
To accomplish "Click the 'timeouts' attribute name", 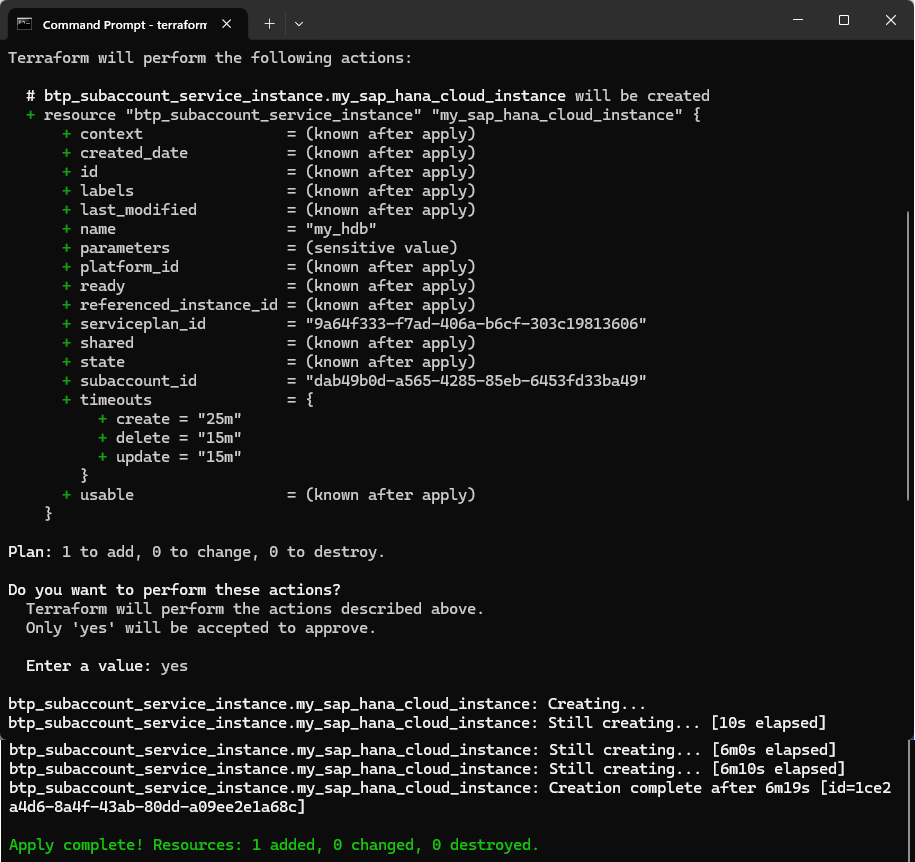I will click(116, 400).
